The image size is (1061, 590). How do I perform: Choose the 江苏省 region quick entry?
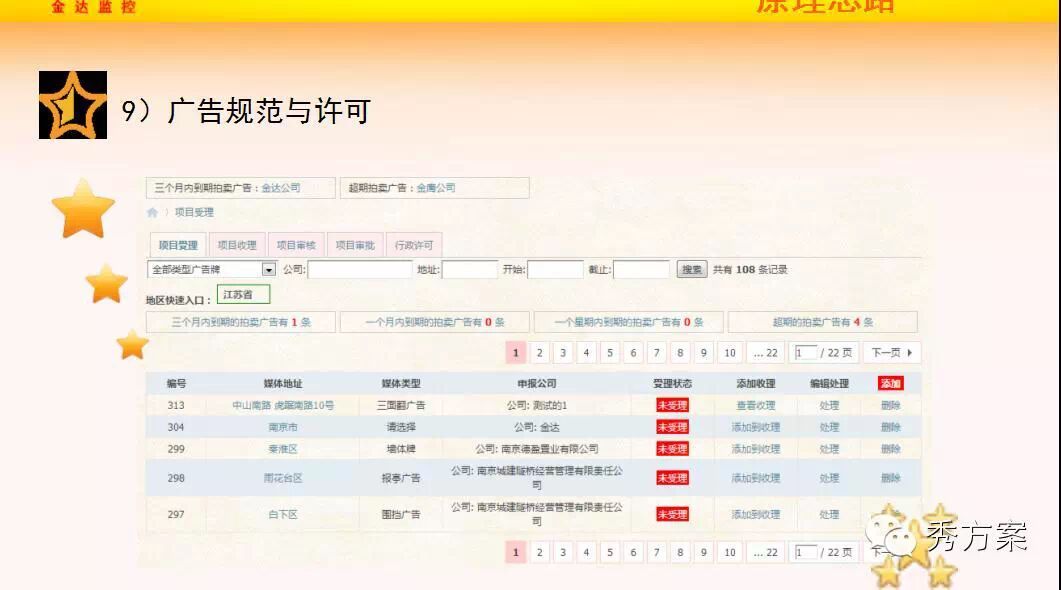click(243, 294)
